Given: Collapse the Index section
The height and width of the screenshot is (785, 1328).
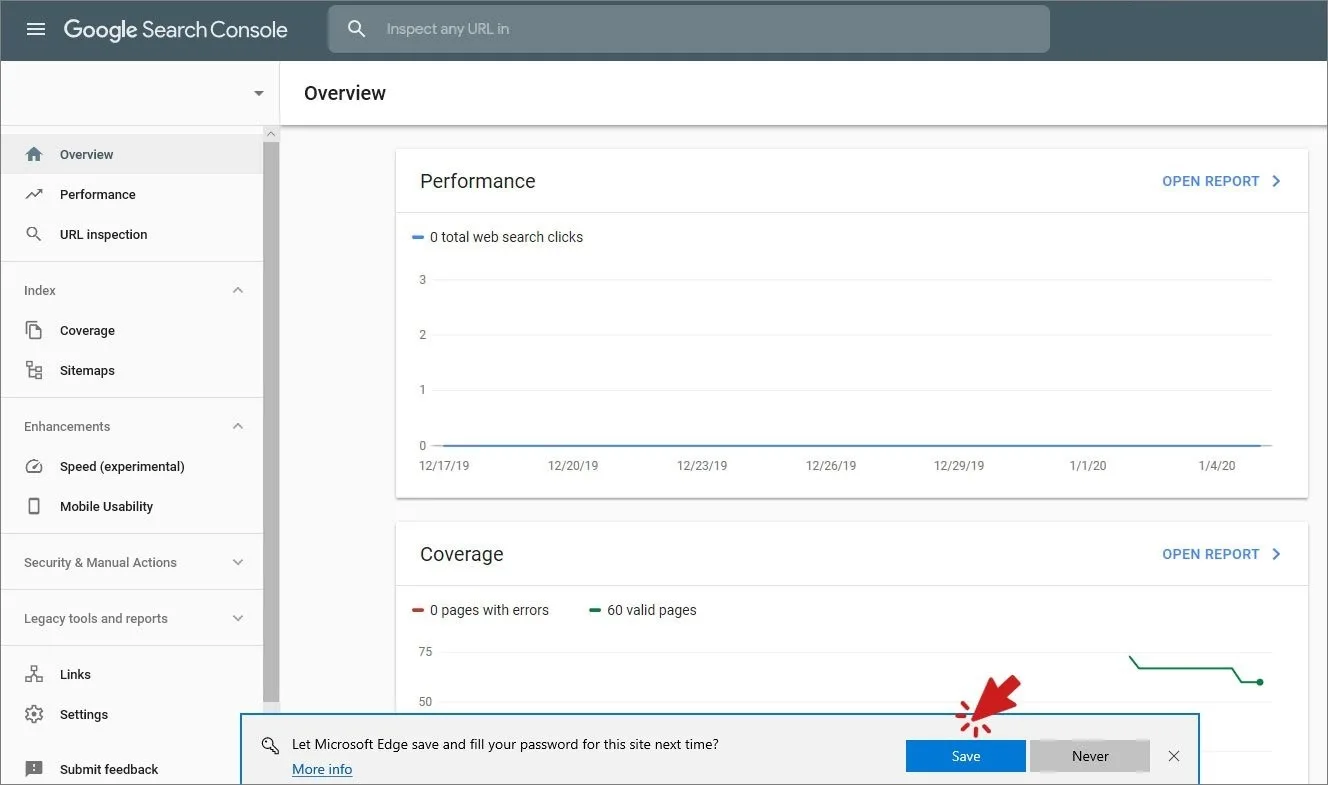Looking at the screenshot, I should click(x=238, y=290).
